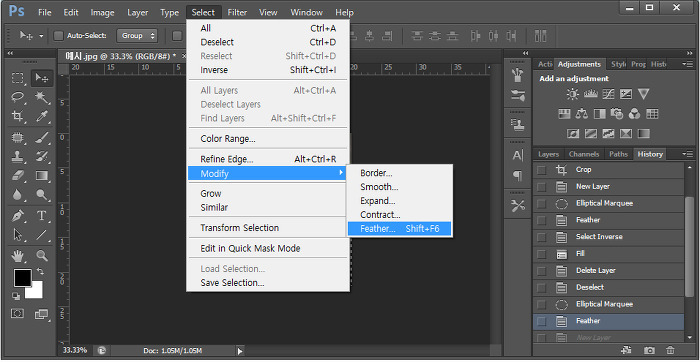Select the Blur droplet tool
700x362 pixels.
[17, 195]
